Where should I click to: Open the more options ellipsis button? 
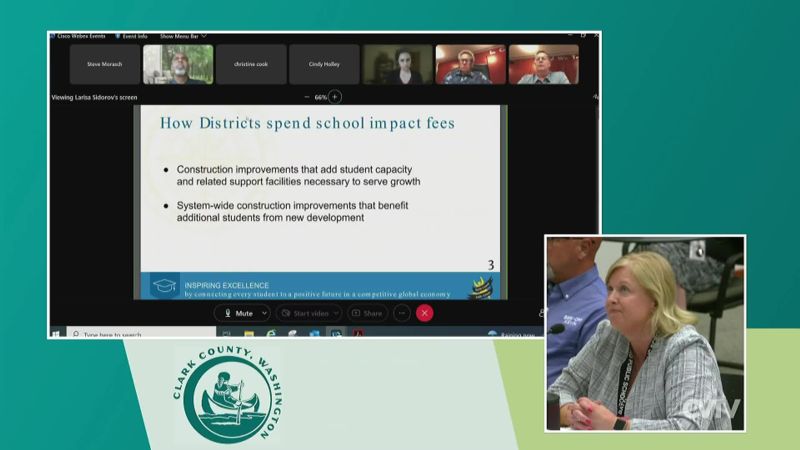click(402, 313)
